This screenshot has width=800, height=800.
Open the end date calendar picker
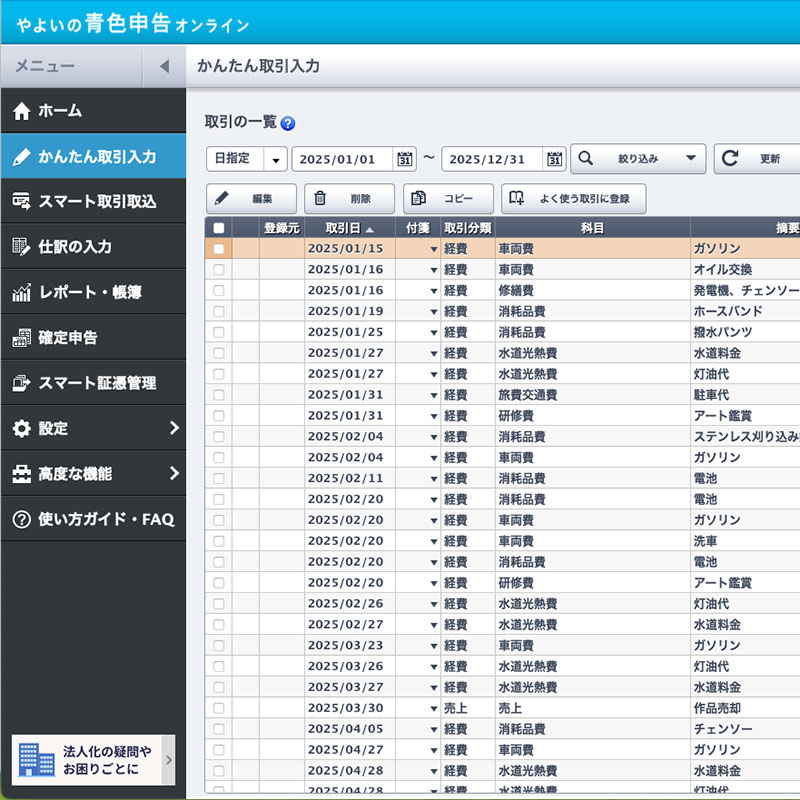[x=555, y=159]
